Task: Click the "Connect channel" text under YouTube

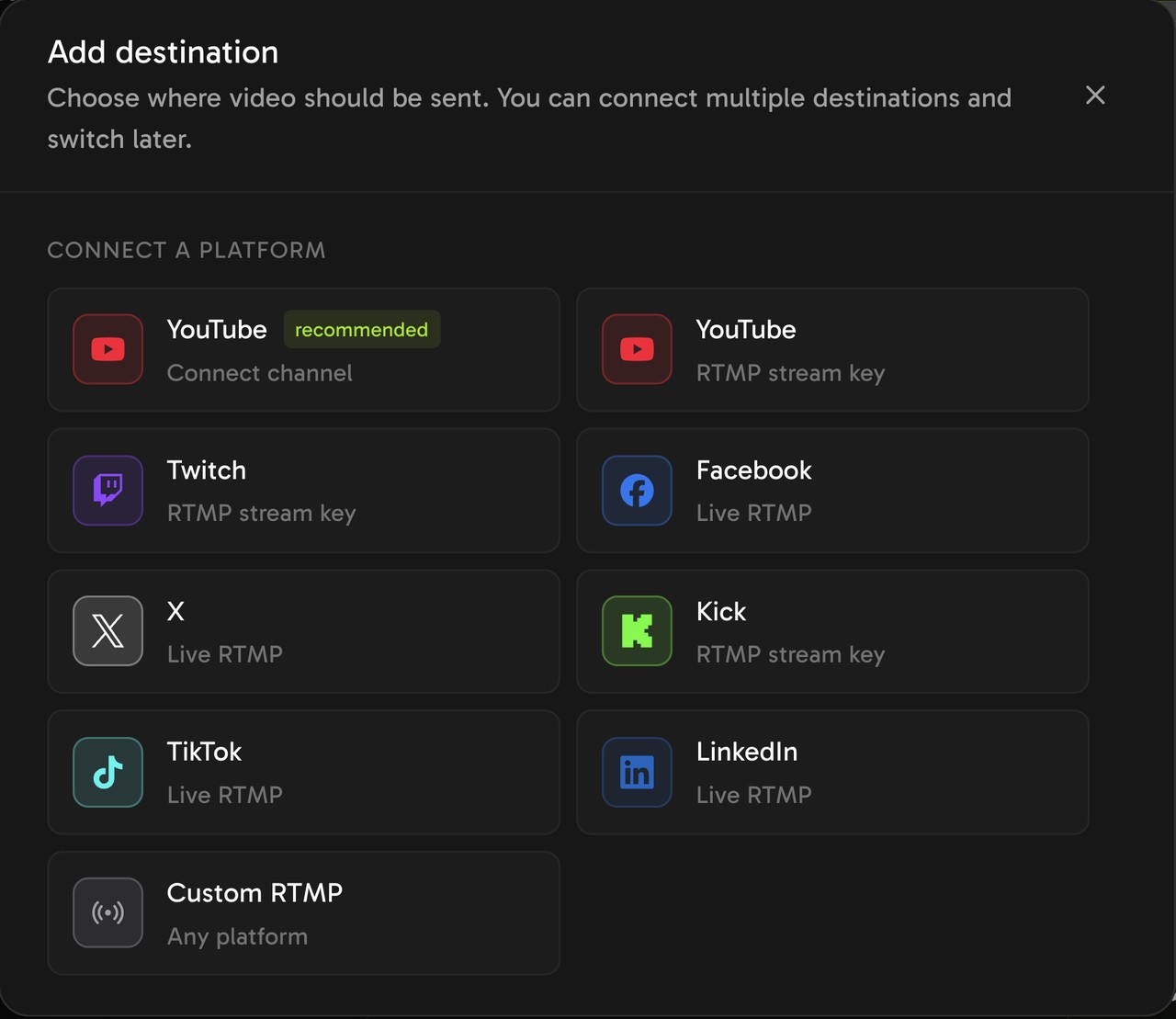Action: click(x=260, y=373)
